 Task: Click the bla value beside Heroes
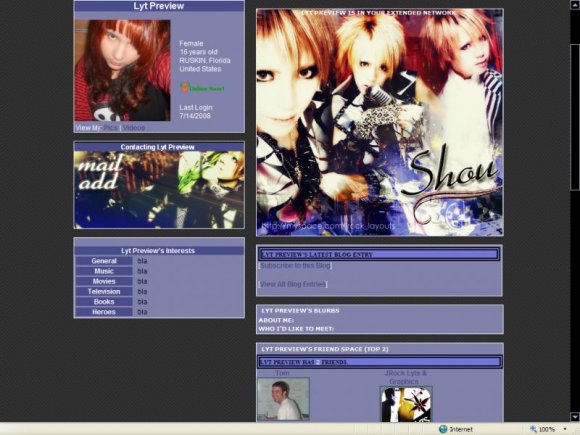[142, 312]
